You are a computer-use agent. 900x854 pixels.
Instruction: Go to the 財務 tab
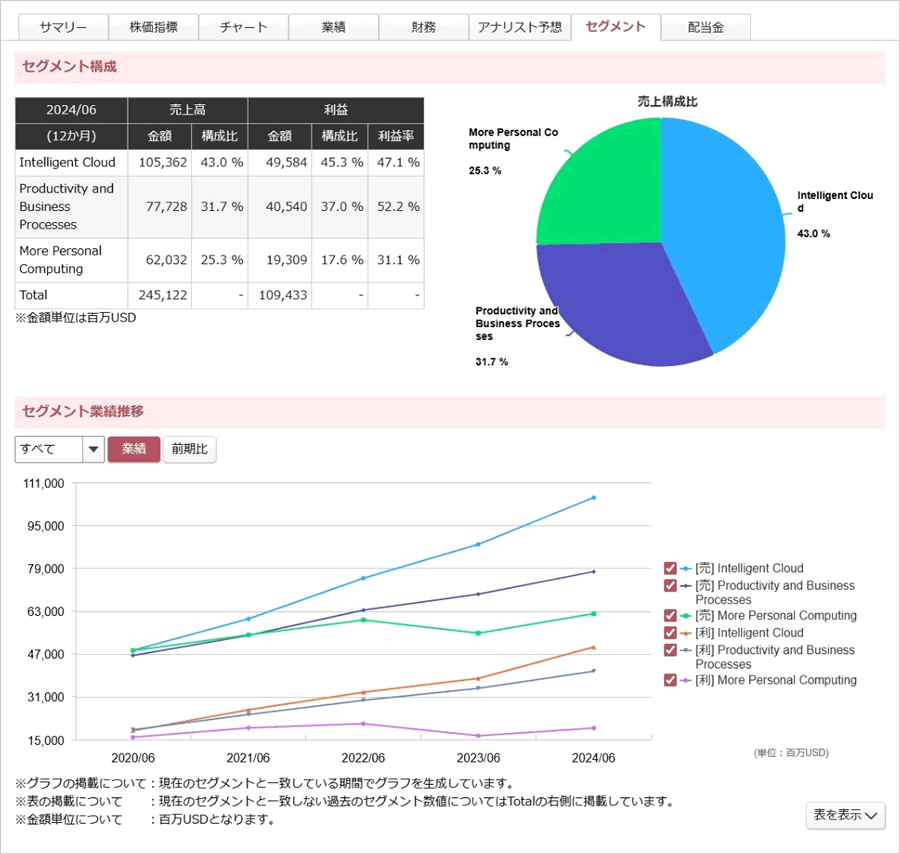[x=424, y=27]
